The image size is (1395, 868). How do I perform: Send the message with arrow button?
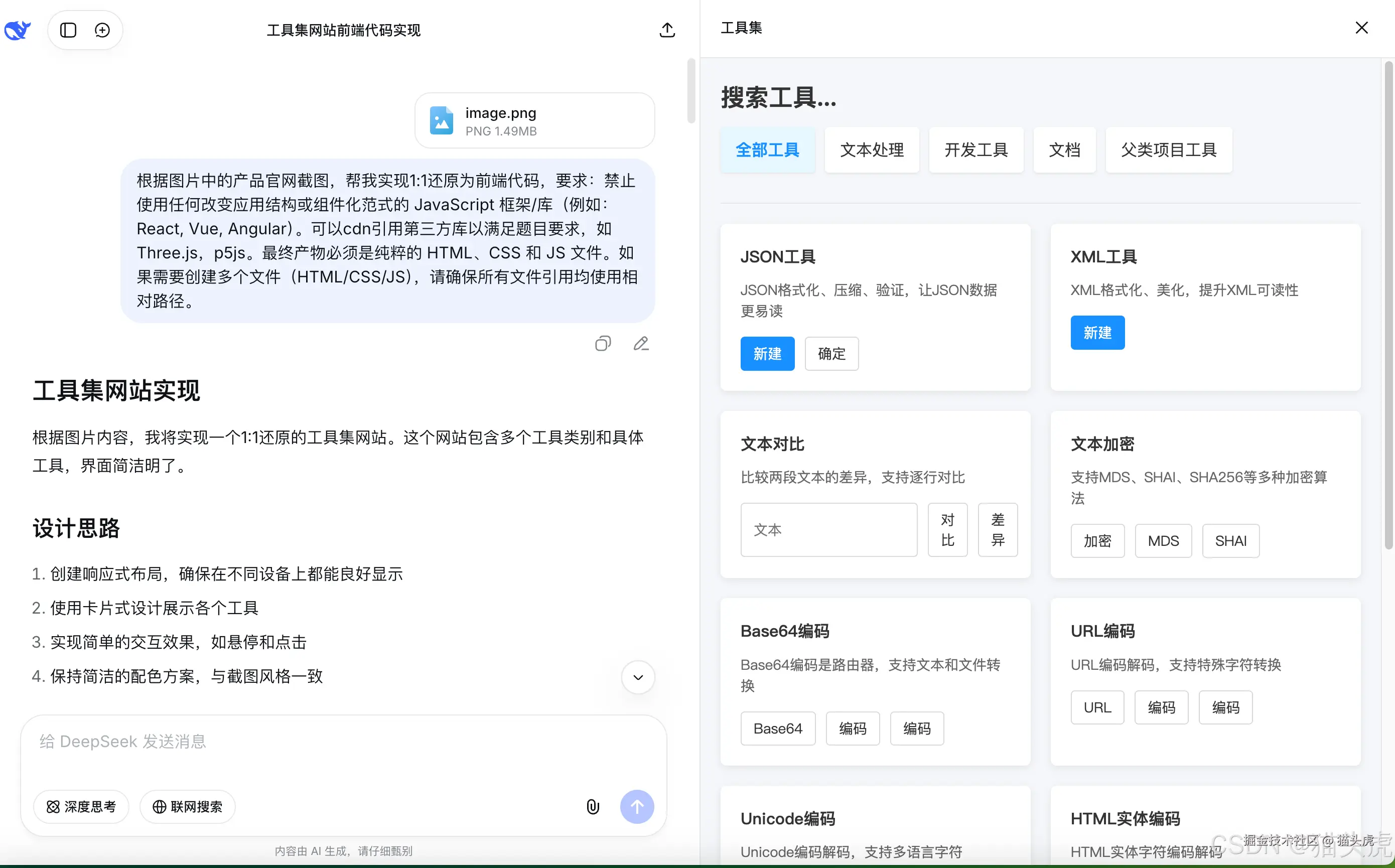[x=637, y=807]
